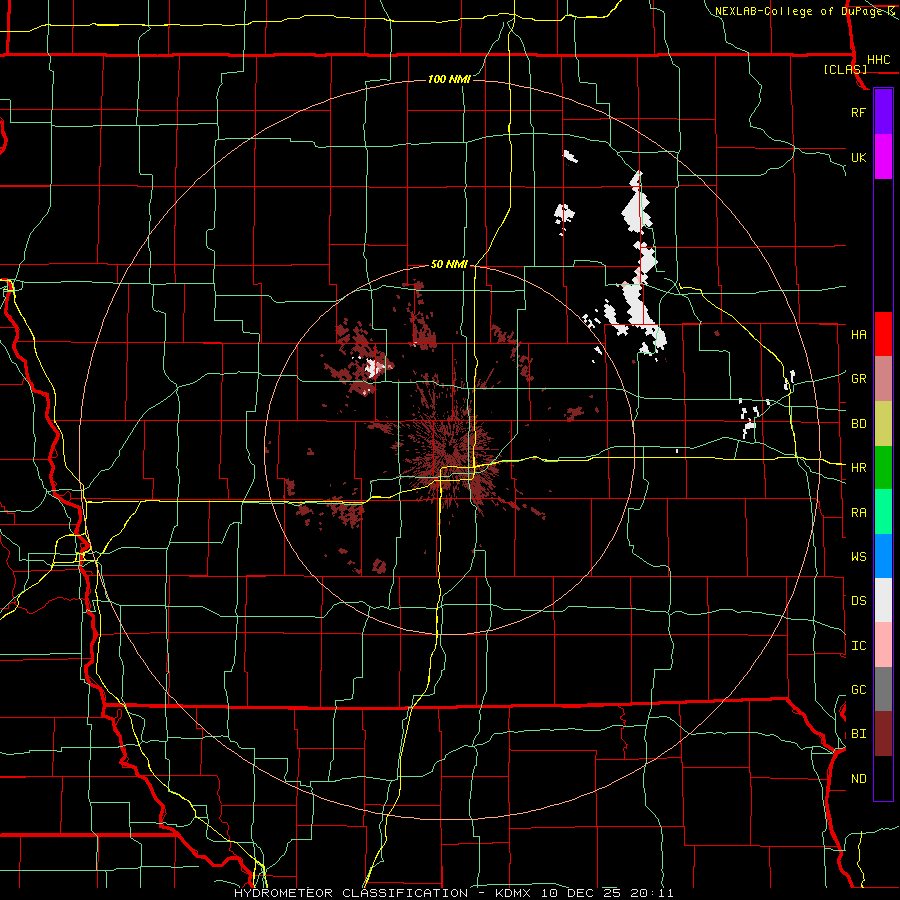Click the 'ND' legend label

click(858, 779)
